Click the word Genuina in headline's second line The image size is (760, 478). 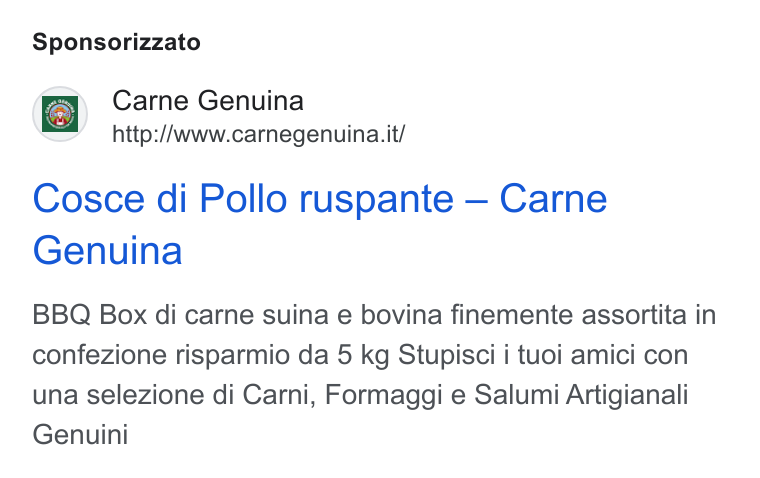point(107,250)
